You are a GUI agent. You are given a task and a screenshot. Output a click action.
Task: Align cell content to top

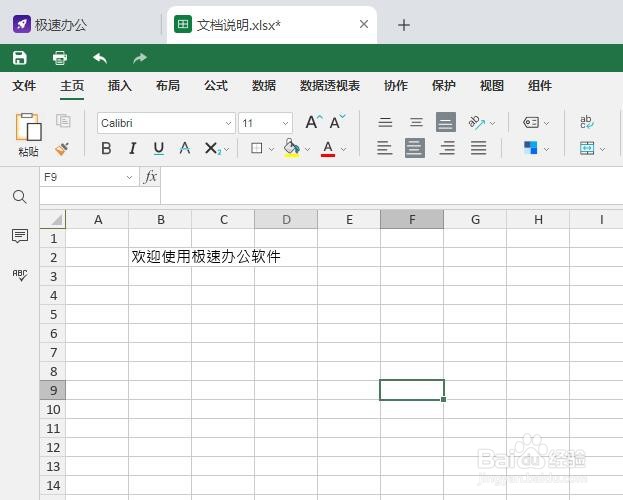pyautogui.click(x=385, y=122)
